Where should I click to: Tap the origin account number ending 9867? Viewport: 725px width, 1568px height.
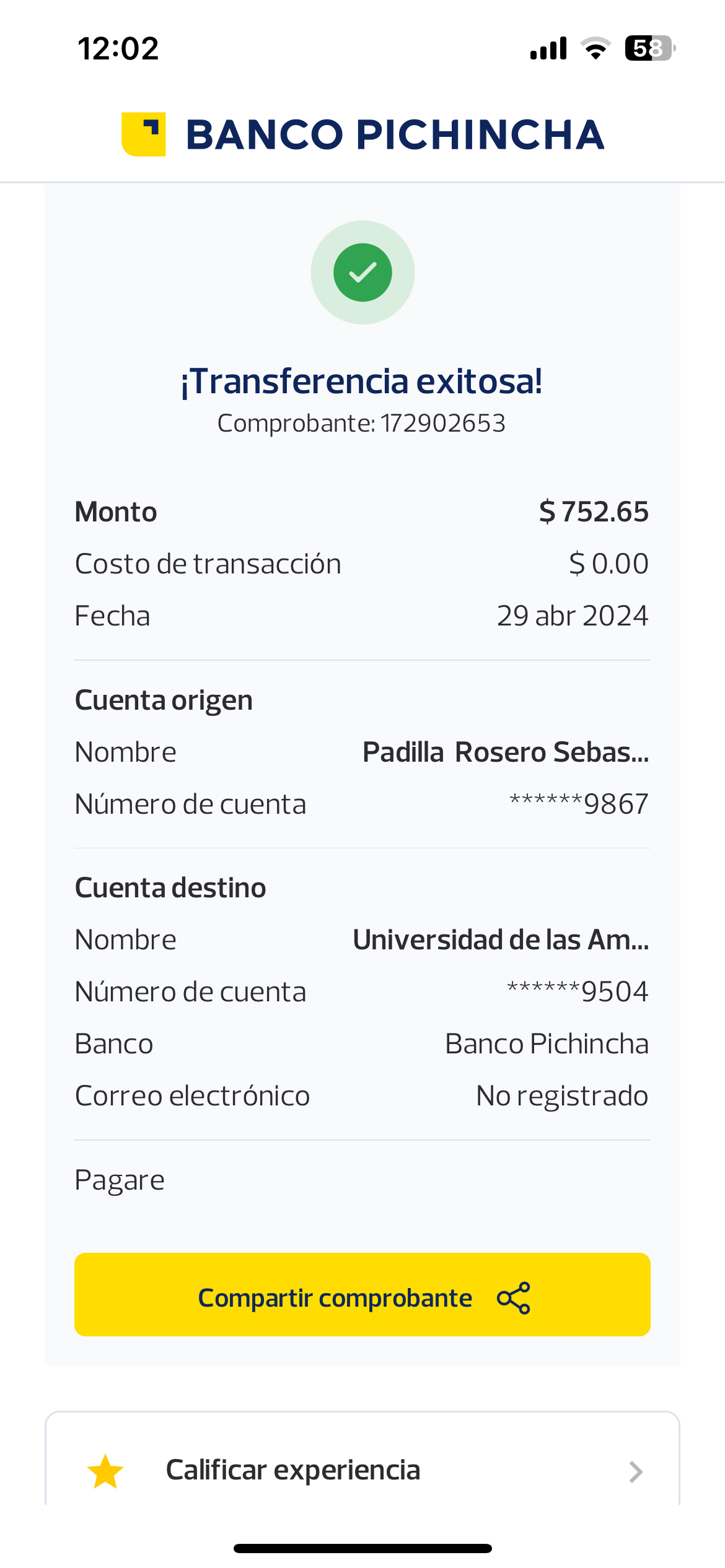(x=579, y=804)
